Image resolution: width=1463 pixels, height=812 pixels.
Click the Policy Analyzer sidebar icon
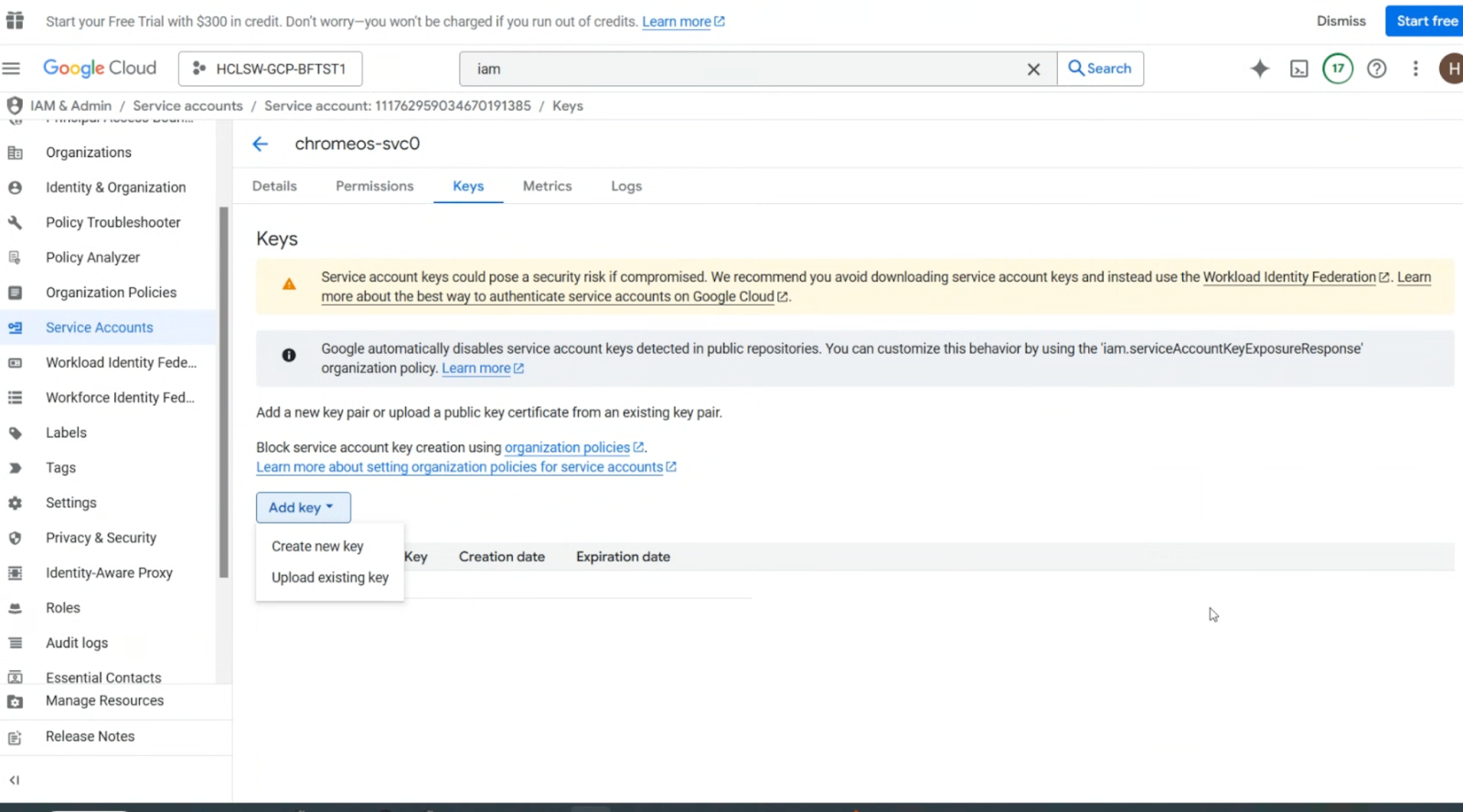click(15, 258)
